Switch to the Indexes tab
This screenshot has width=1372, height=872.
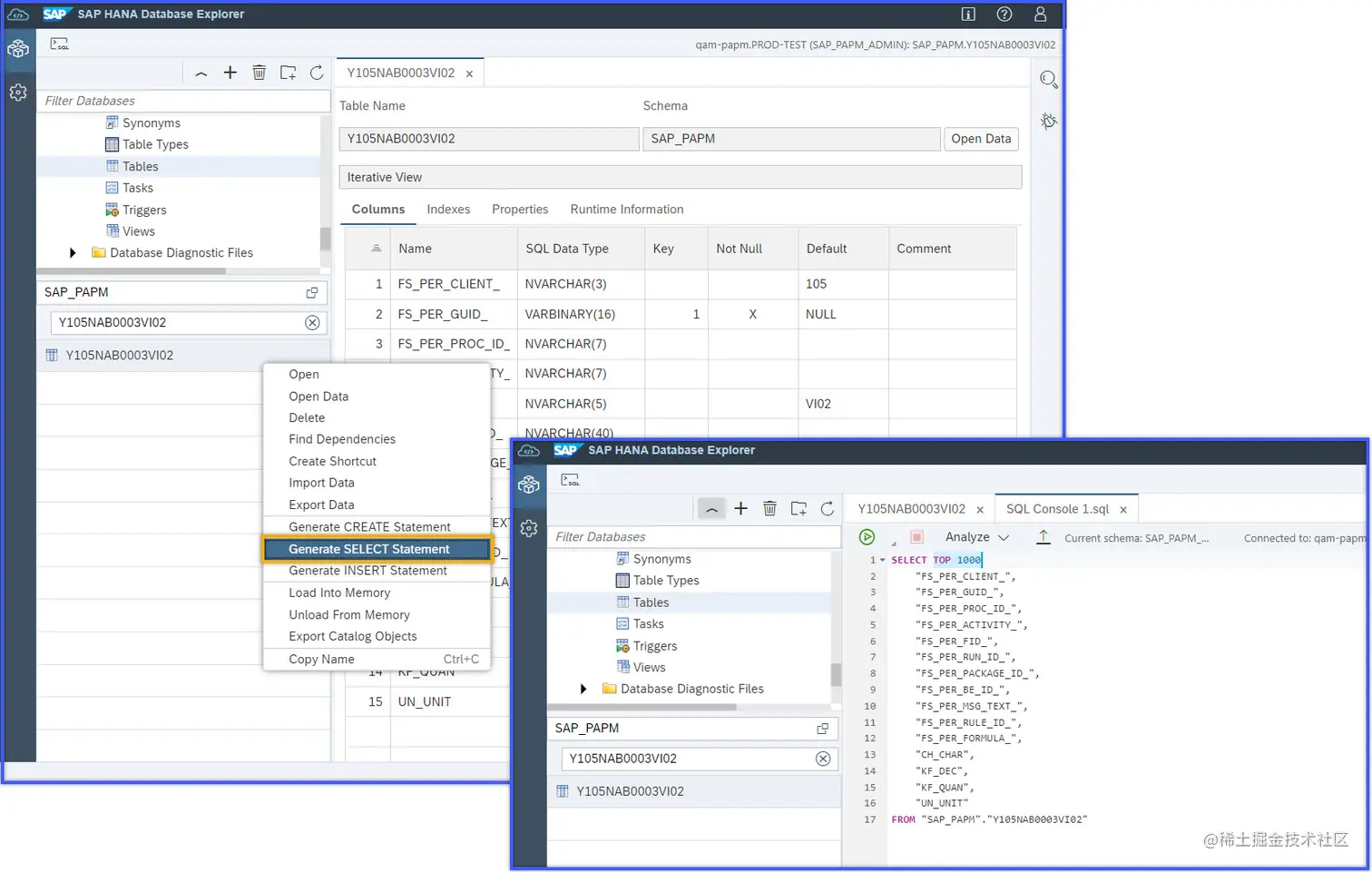[x=448, y=210]
